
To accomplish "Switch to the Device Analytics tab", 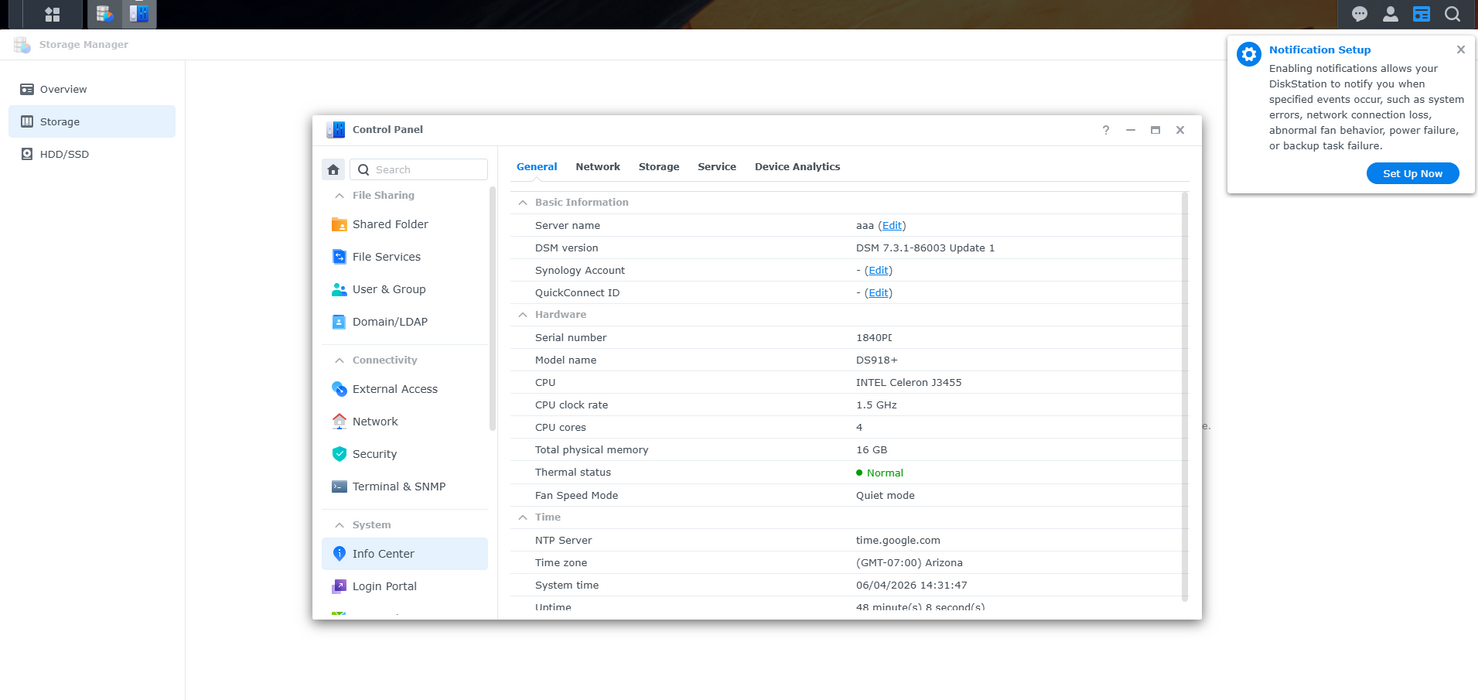I will click(x=797, y=167).
